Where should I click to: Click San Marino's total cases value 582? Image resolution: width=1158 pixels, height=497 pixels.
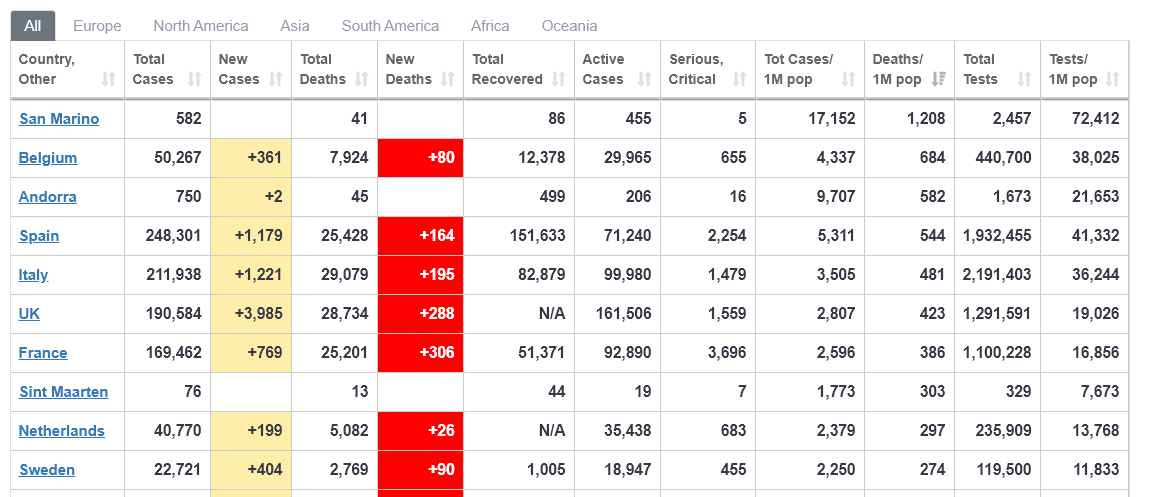(187, 119)
